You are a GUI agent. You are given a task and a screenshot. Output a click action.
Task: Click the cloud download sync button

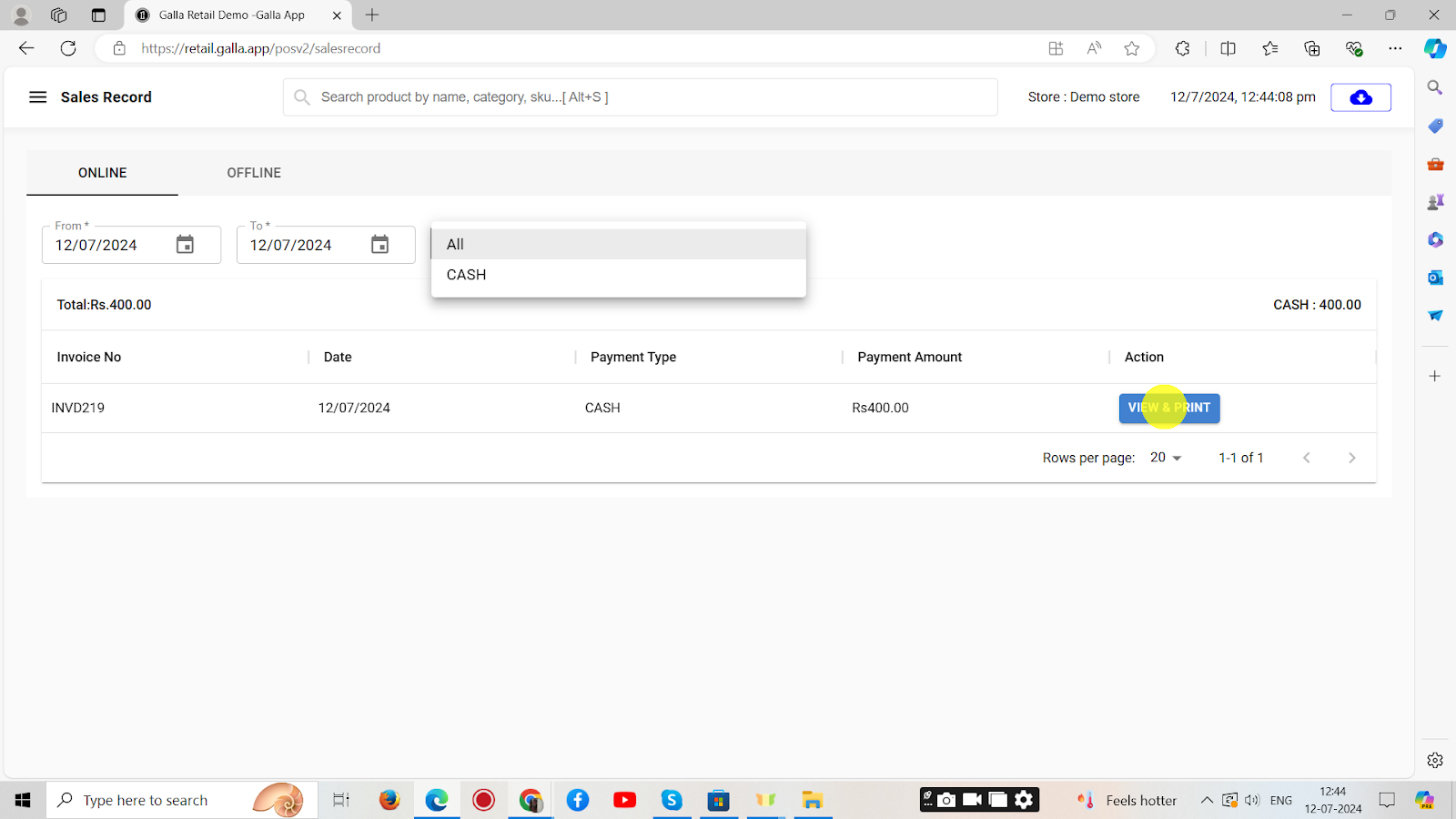tap(1360, 97)
